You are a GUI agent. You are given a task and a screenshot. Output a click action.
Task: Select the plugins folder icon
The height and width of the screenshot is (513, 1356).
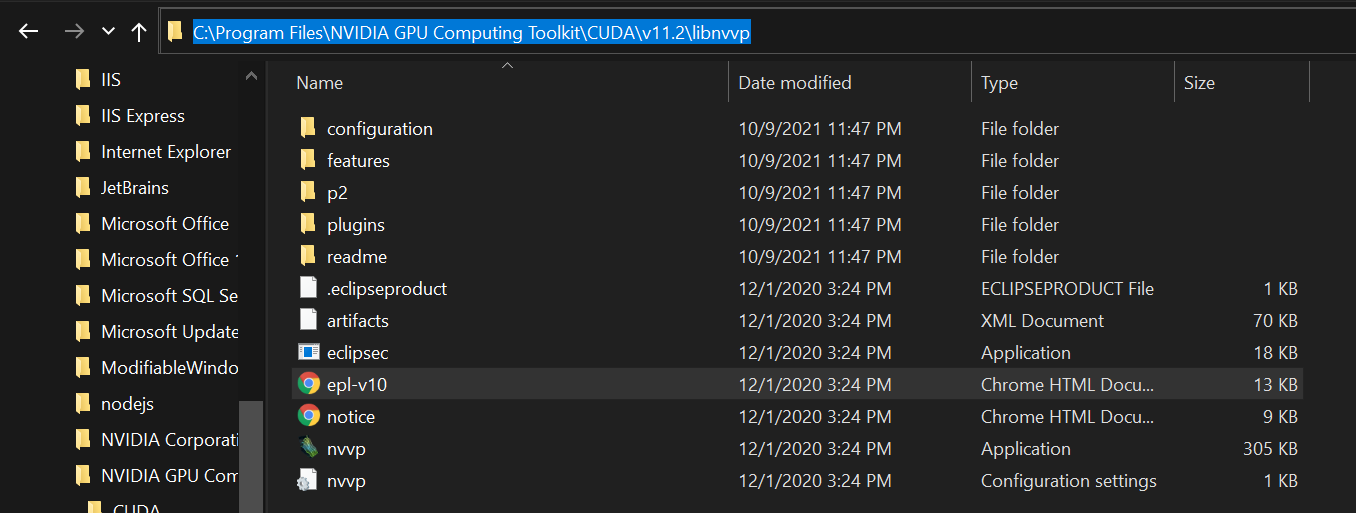coord(308,224)
